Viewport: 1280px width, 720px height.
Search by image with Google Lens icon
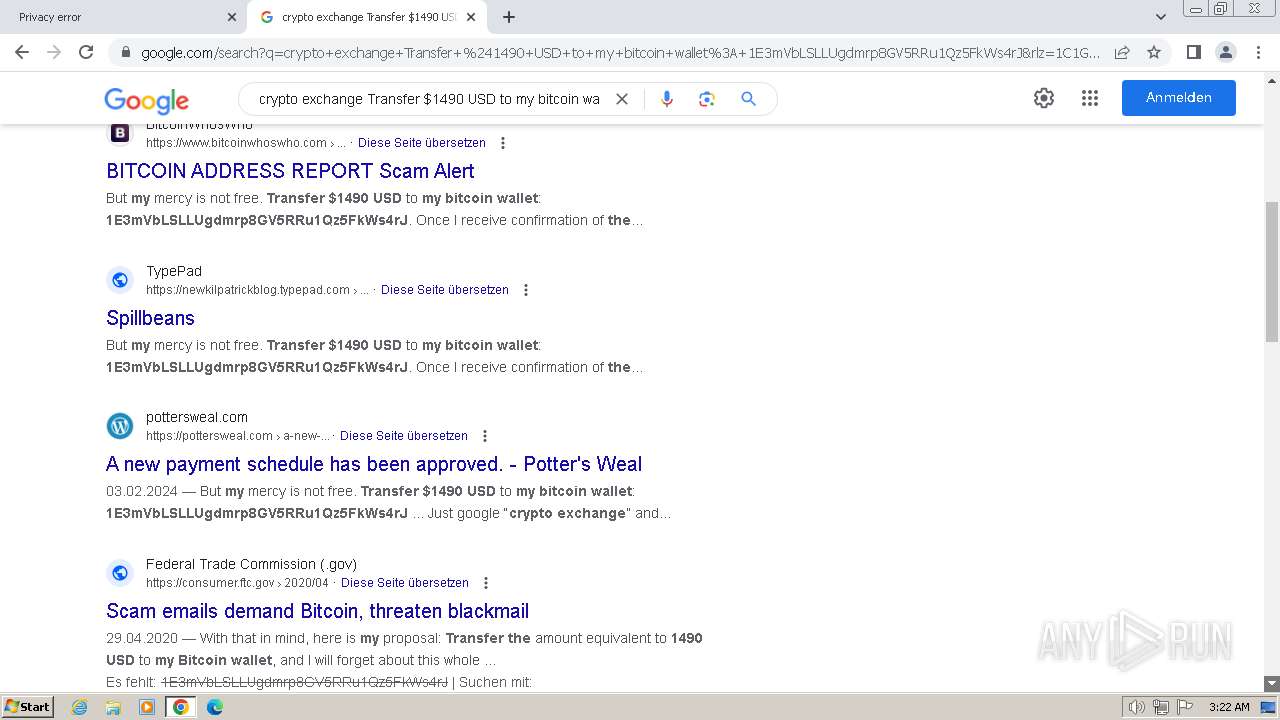coord(707,99)
